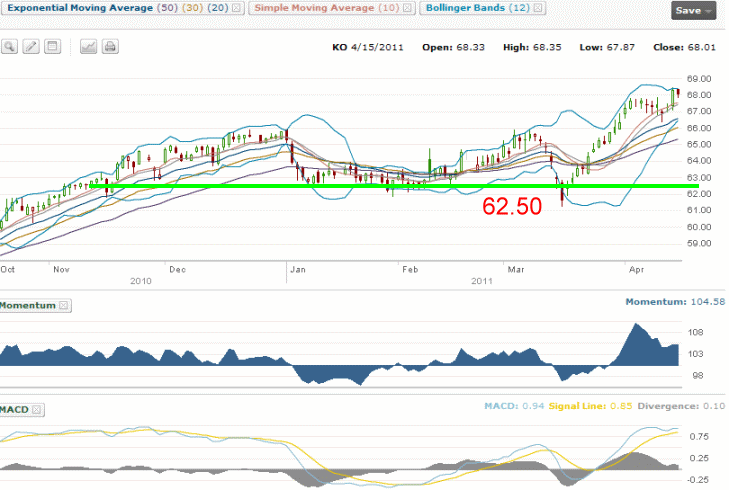Click the Jan label on time axis
Screen dimensions: 729x490
tap(298, 270)
